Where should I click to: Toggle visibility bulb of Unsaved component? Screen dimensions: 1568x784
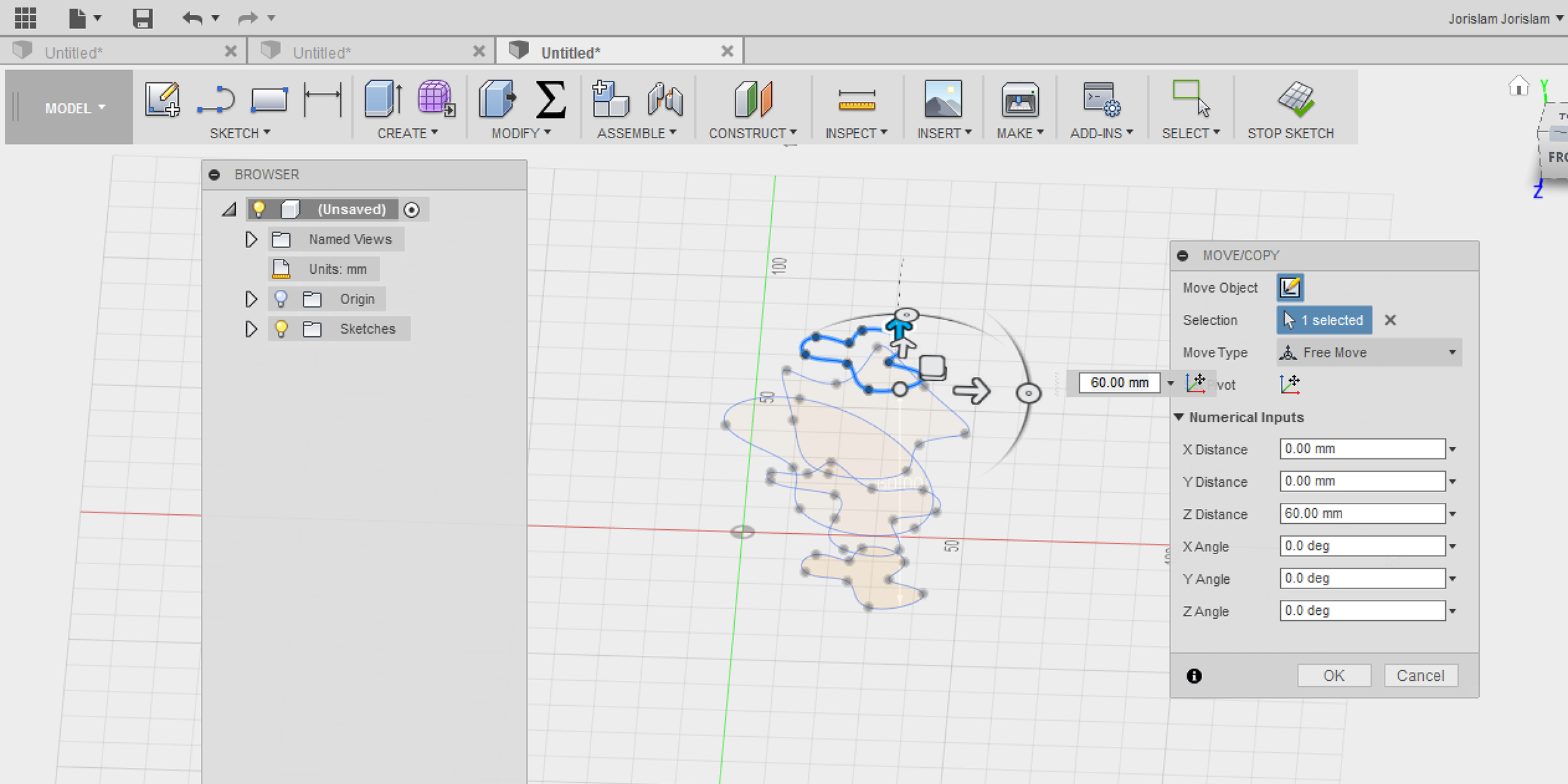click(259, 209)
